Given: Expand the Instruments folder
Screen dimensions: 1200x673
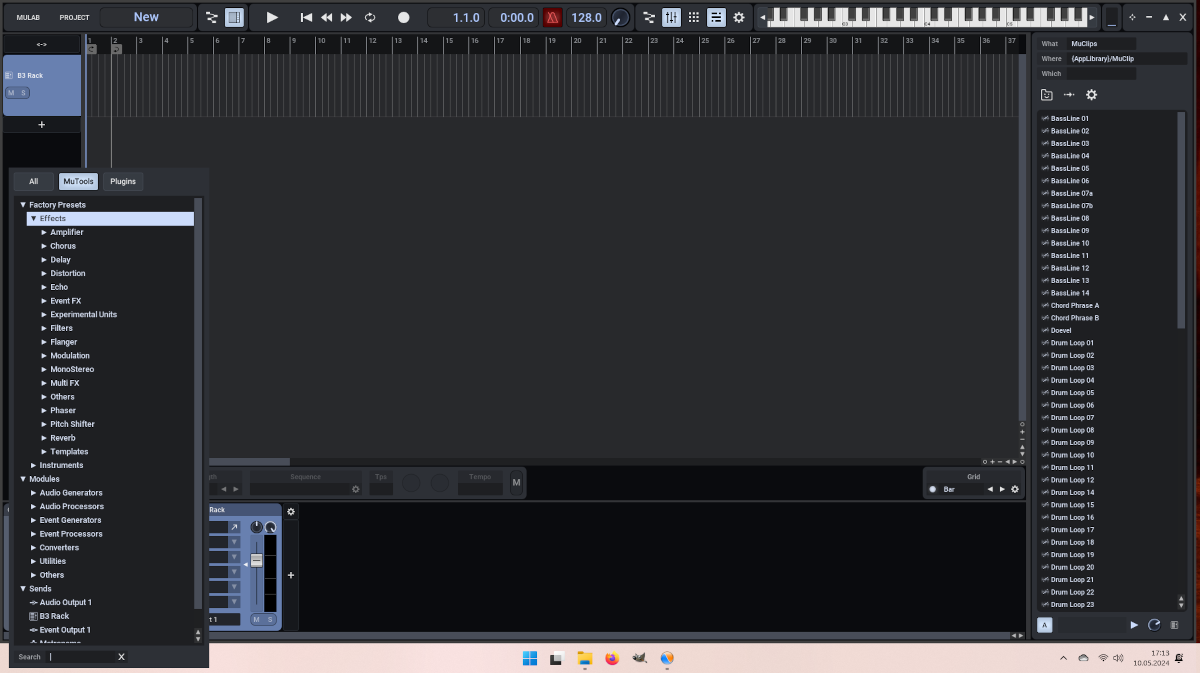Looking at the screenshot, I should (33, 465).
